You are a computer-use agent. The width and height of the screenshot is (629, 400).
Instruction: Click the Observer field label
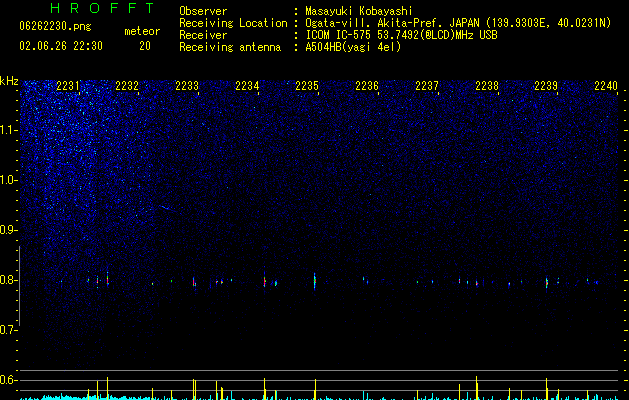(203, 11)
